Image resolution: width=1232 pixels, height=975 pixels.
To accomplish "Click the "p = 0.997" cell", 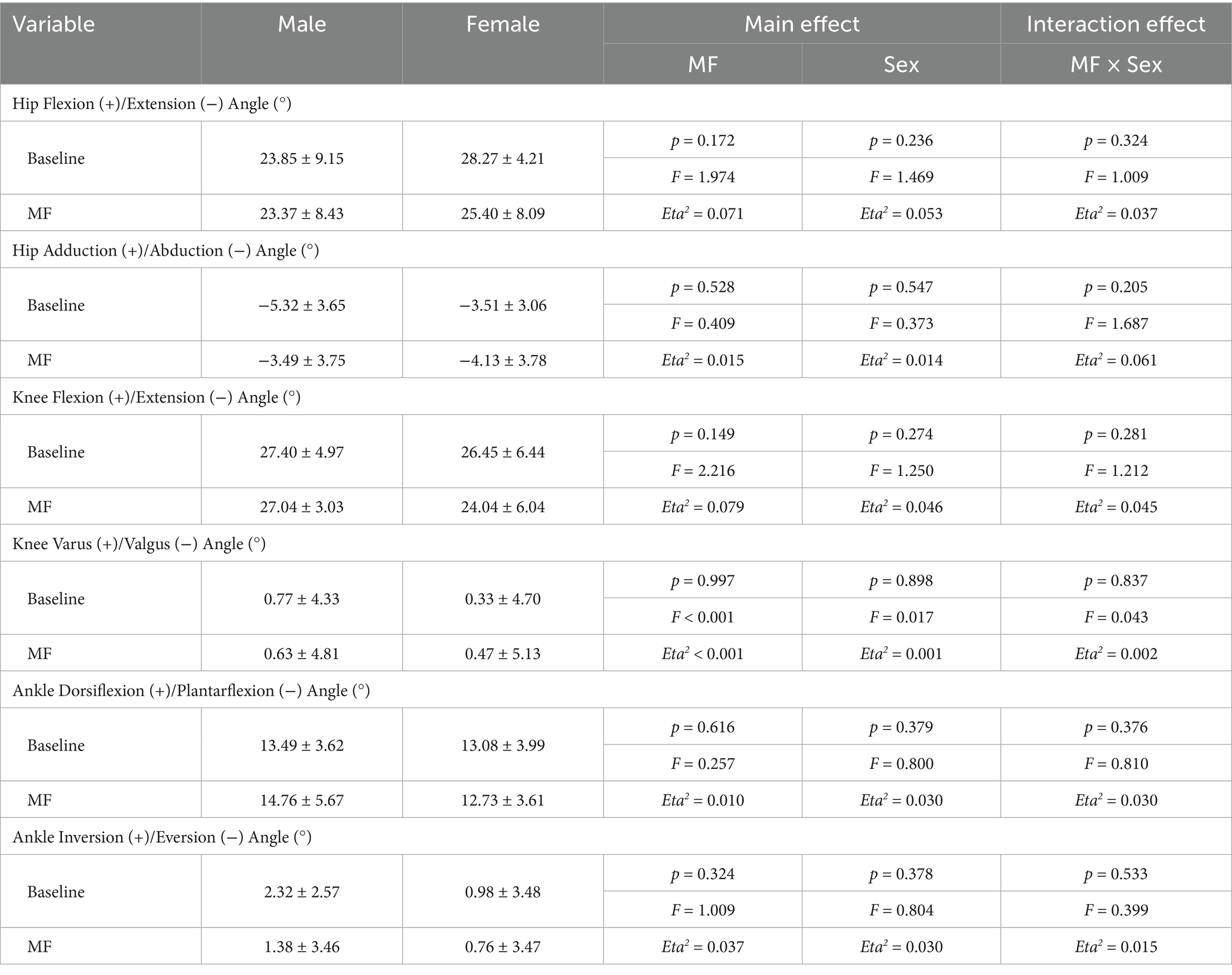I will [x=702, y=580].
